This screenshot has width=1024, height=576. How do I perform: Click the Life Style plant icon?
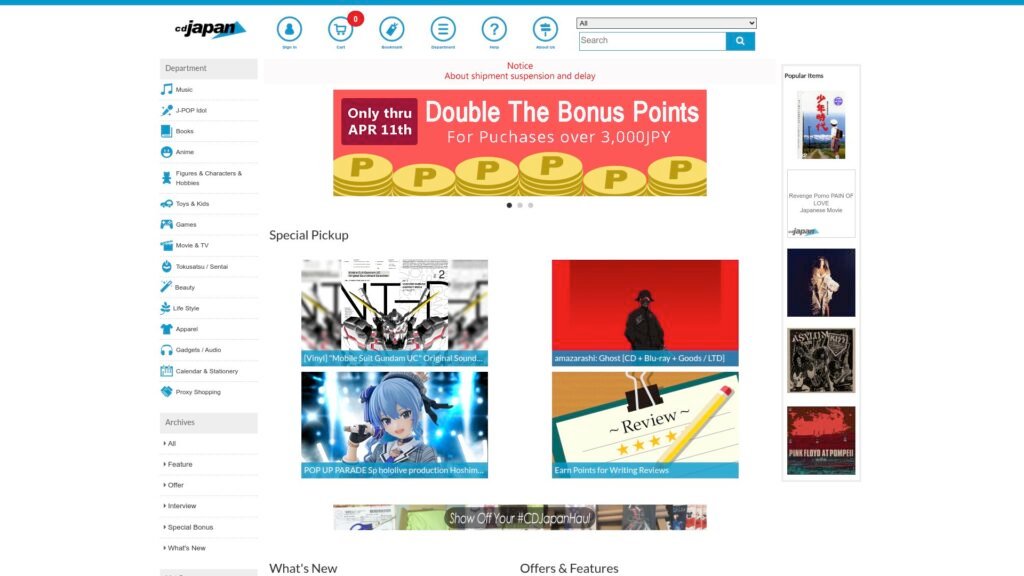pos(165,308)
